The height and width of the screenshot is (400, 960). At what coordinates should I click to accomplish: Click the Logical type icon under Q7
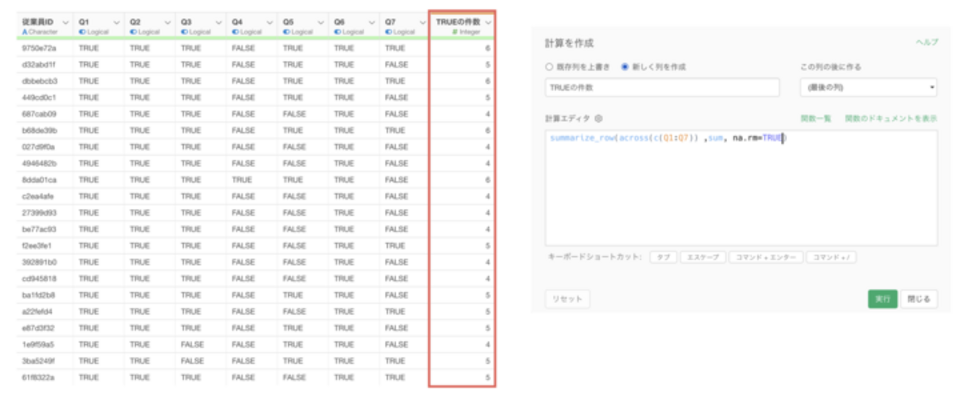[388, 32]
